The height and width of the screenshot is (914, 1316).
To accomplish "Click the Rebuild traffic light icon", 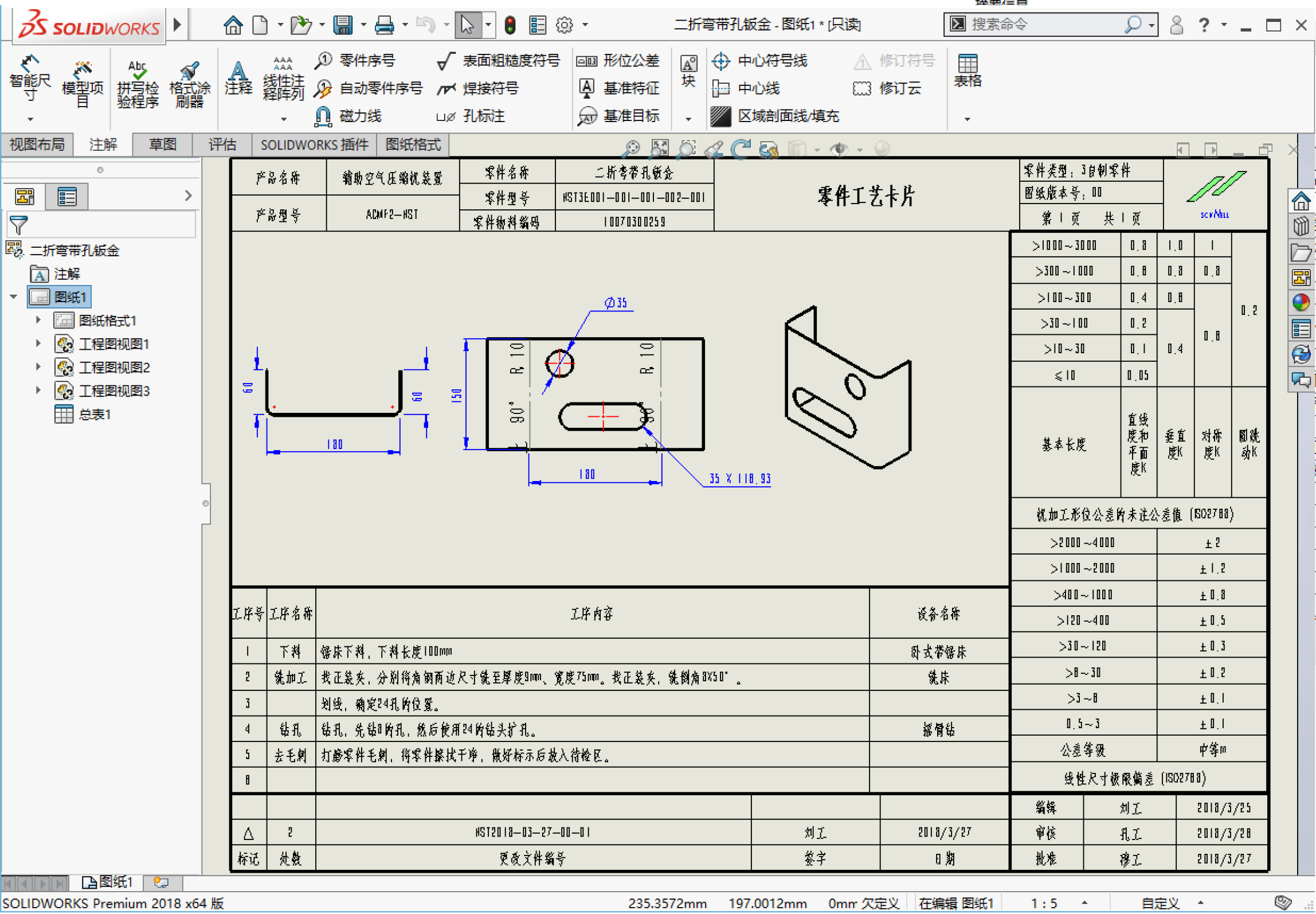I will 510,25.
